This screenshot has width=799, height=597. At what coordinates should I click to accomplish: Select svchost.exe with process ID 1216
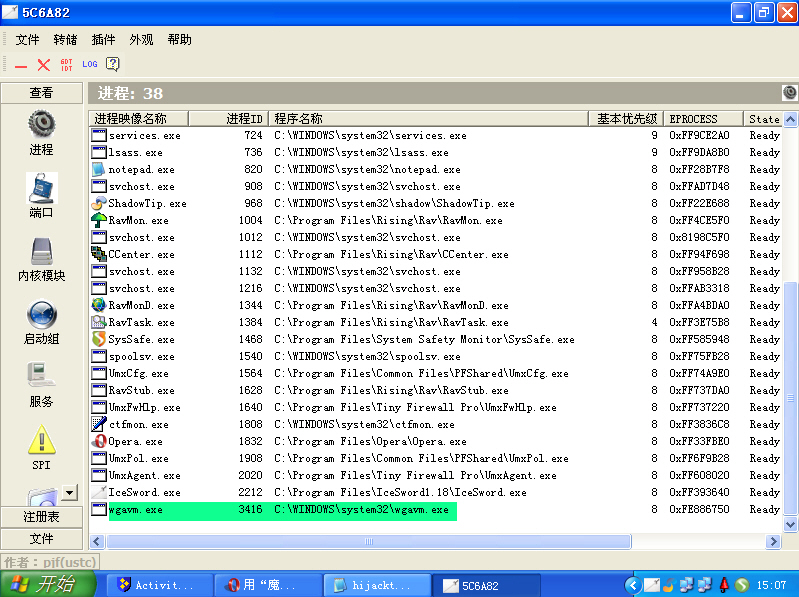[x=436, y=288]
